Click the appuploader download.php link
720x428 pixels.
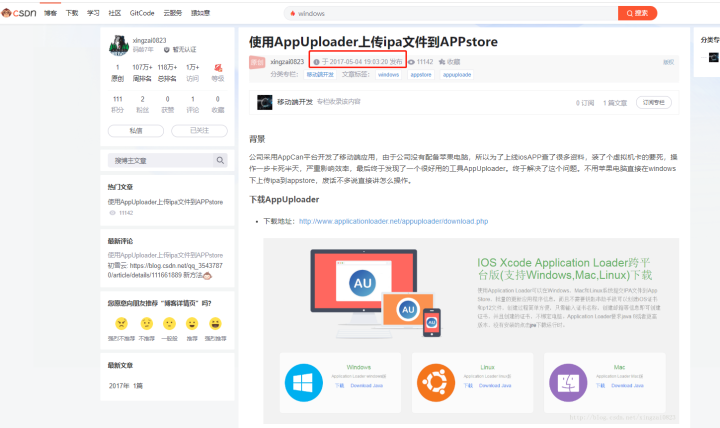(394, 221)
